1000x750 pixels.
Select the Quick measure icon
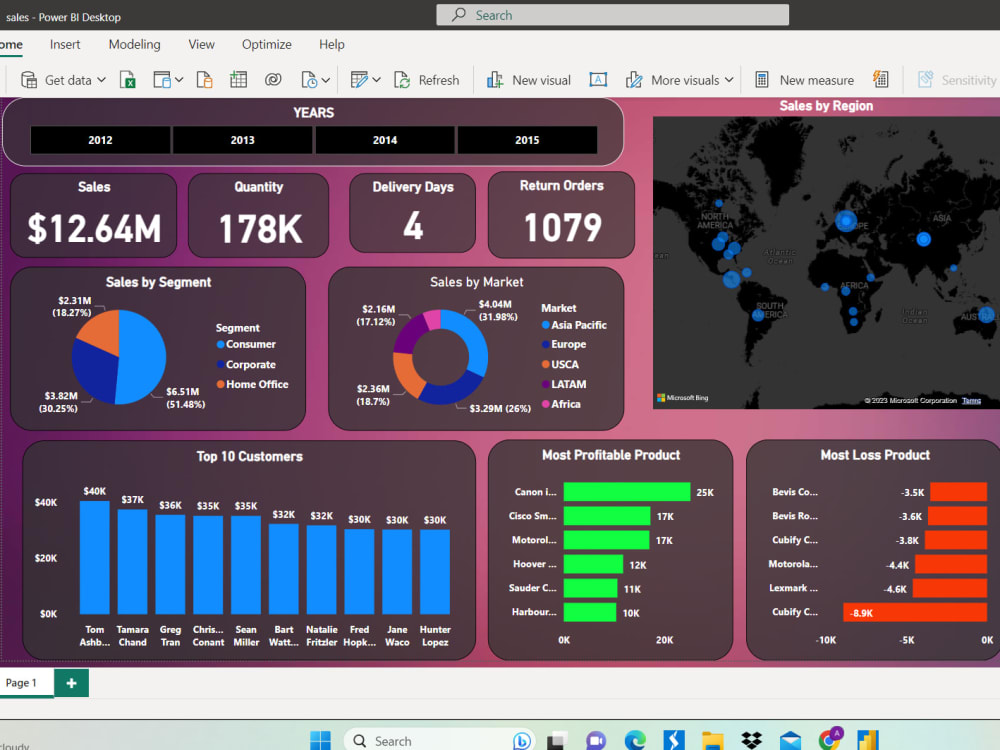pyautogui.click(x=879, y=78)
